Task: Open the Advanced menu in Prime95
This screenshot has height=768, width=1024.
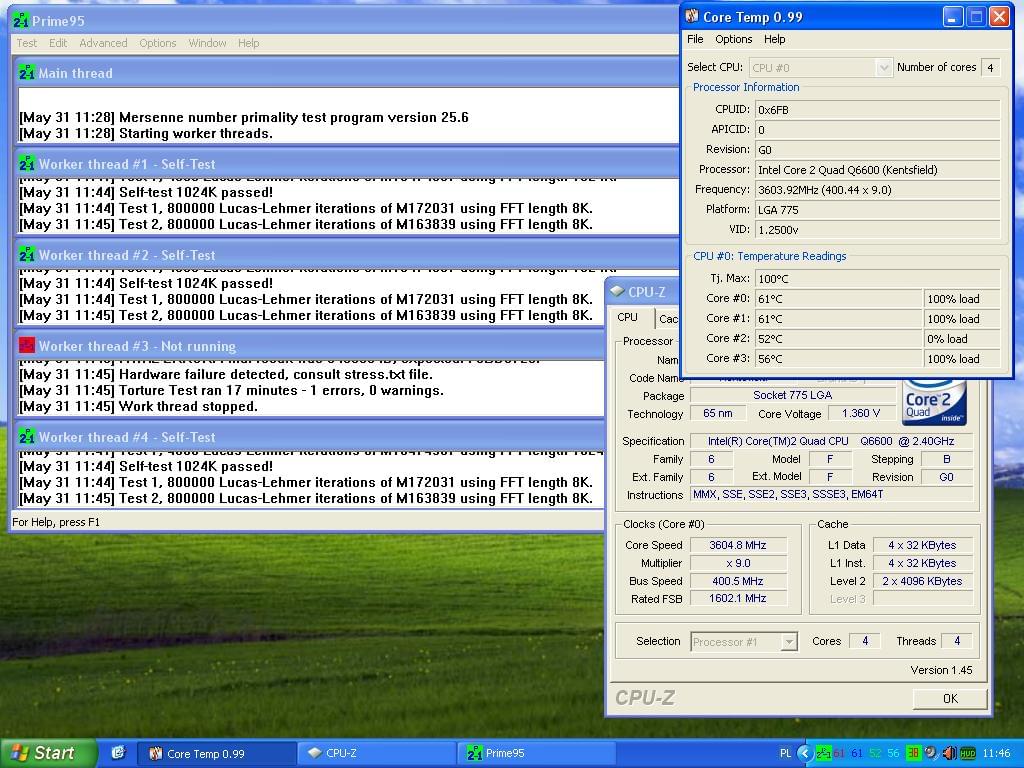Action: 103,43
